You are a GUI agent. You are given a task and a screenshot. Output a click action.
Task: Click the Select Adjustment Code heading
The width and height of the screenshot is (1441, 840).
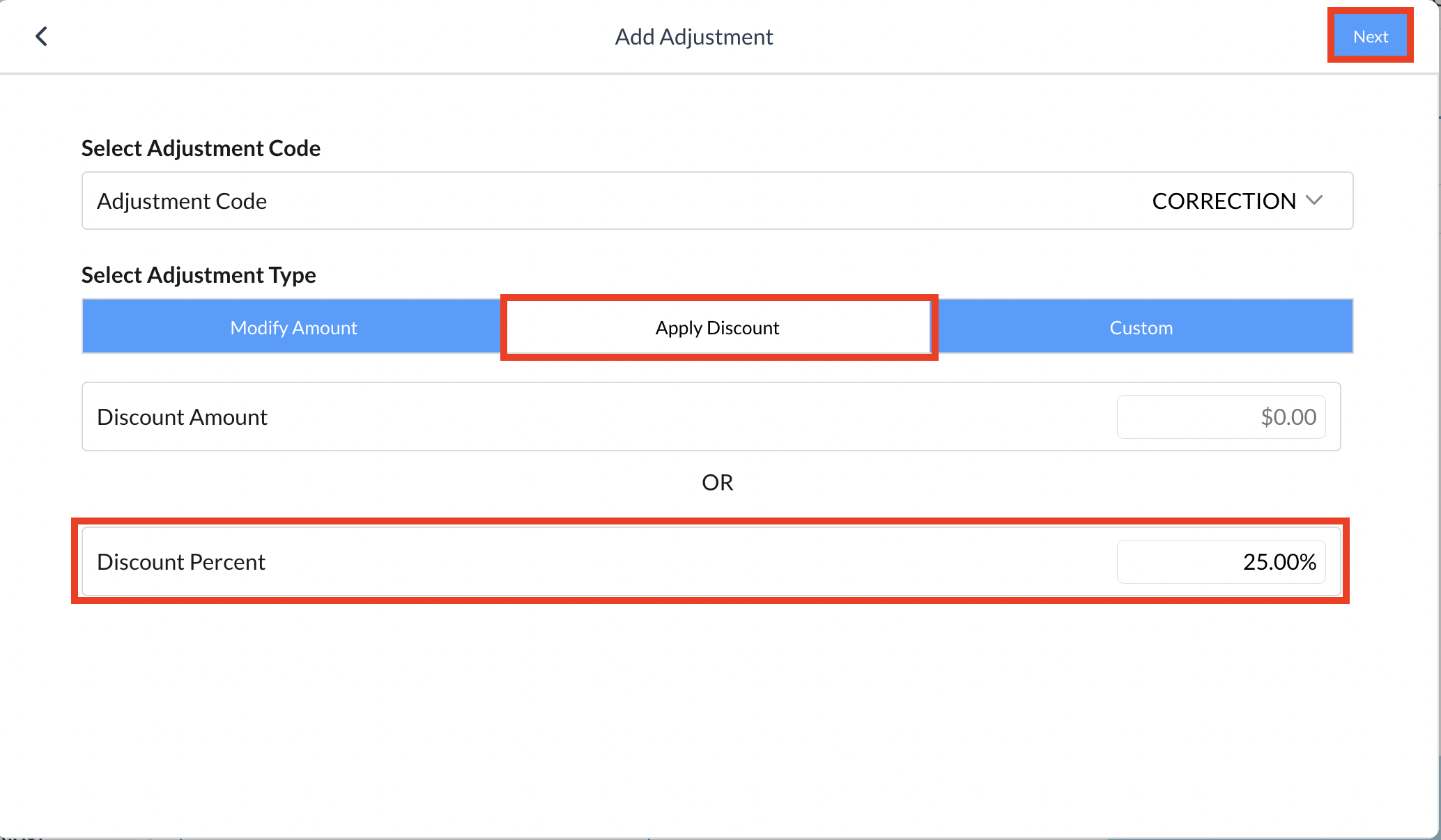click(201, 148)
